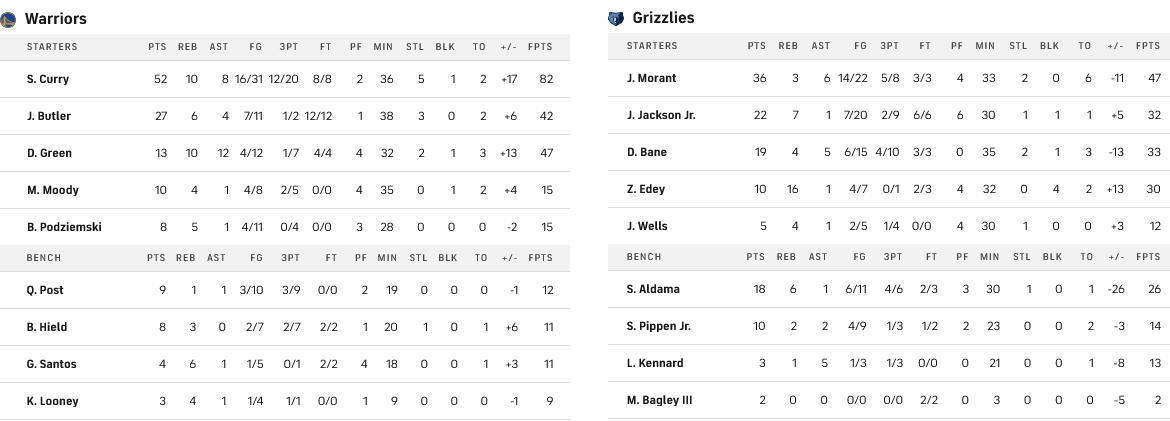The height and width of the screenshot is (421, 1170).
Task: Click the Grizzlies team logo icon
Action: pos(615,18)
